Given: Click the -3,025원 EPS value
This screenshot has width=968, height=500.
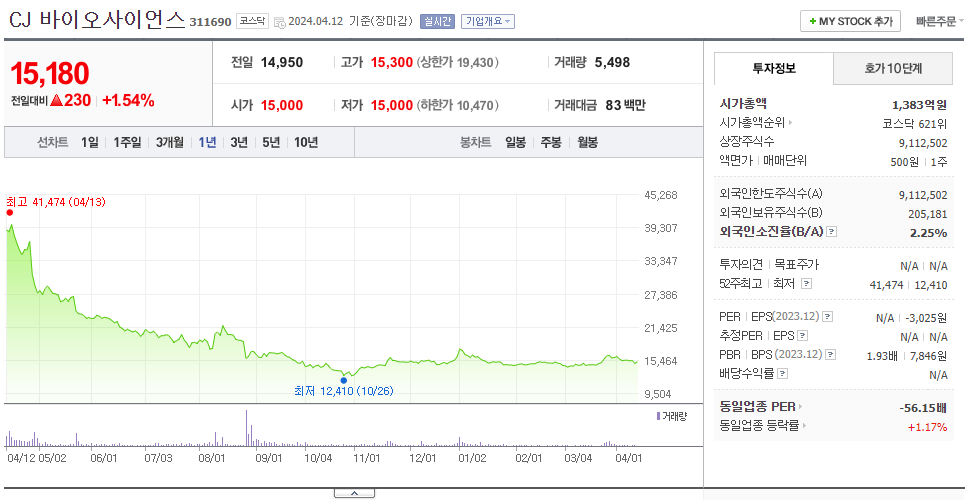Looking at the screenshot, I should tap(926, 318).
